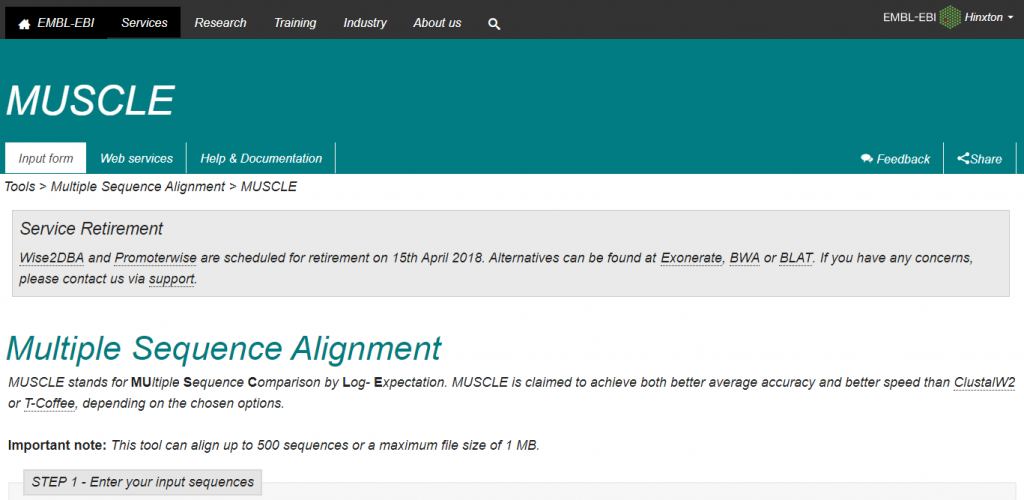Open the ClustalW2 link

[985, 382]
